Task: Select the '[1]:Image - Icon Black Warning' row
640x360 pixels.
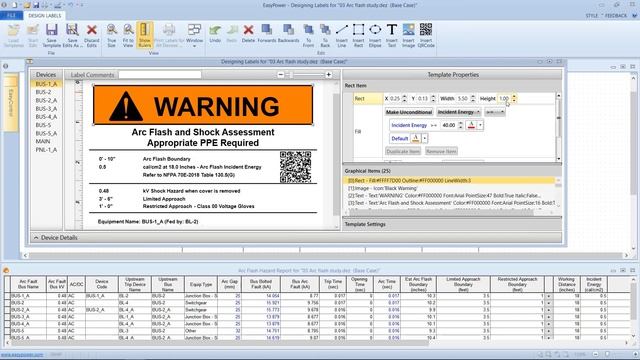Action: [x=450, y=188]
